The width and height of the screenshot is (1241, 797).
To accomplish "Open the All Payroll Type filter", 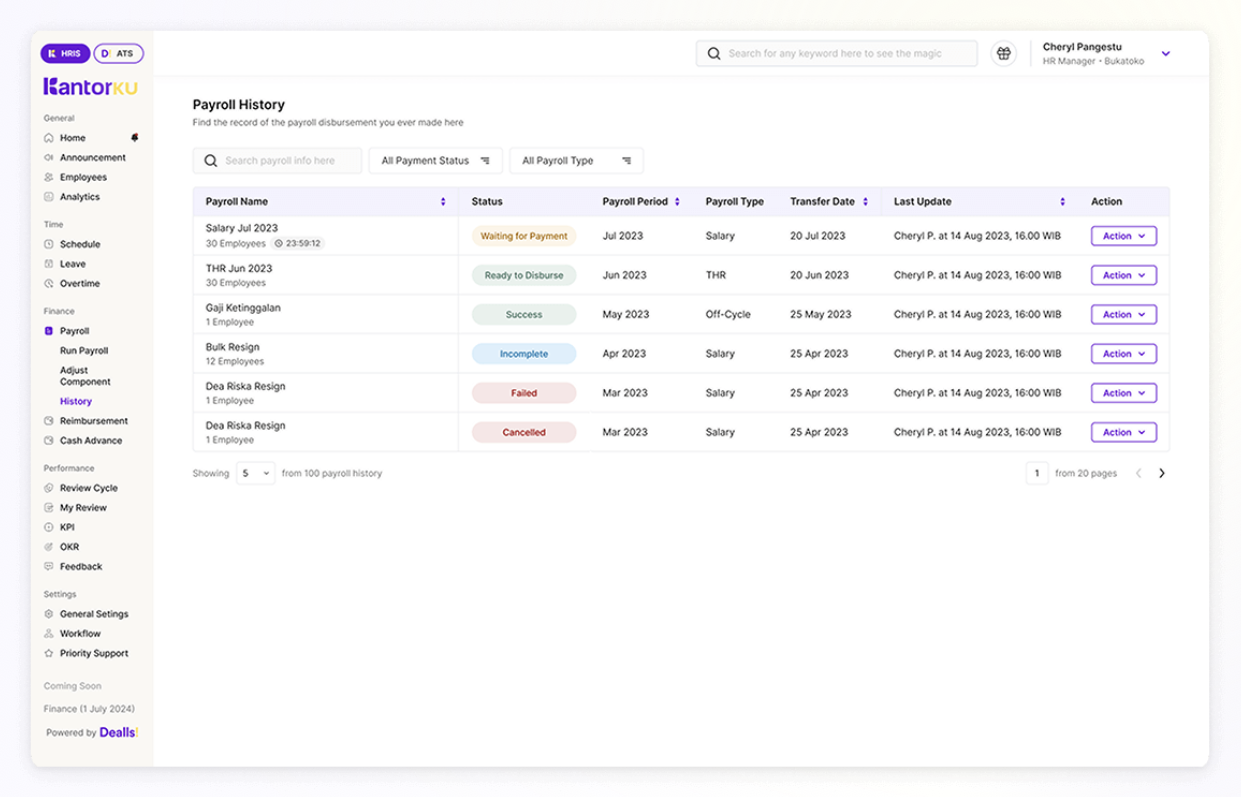I will point(576,161).
